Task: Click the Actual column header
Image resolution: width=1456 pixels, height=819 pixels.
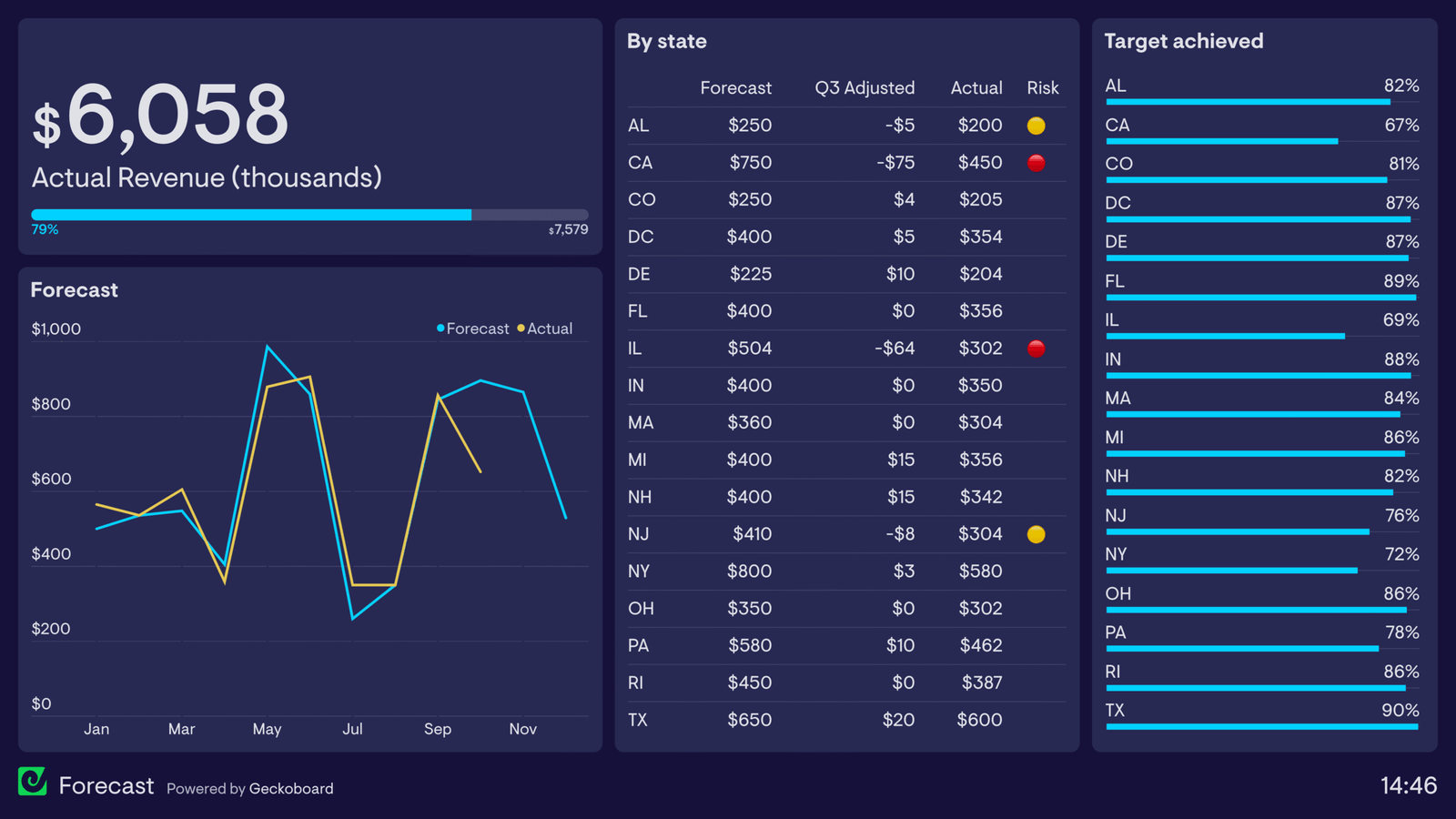Action: tap(976, 88)
